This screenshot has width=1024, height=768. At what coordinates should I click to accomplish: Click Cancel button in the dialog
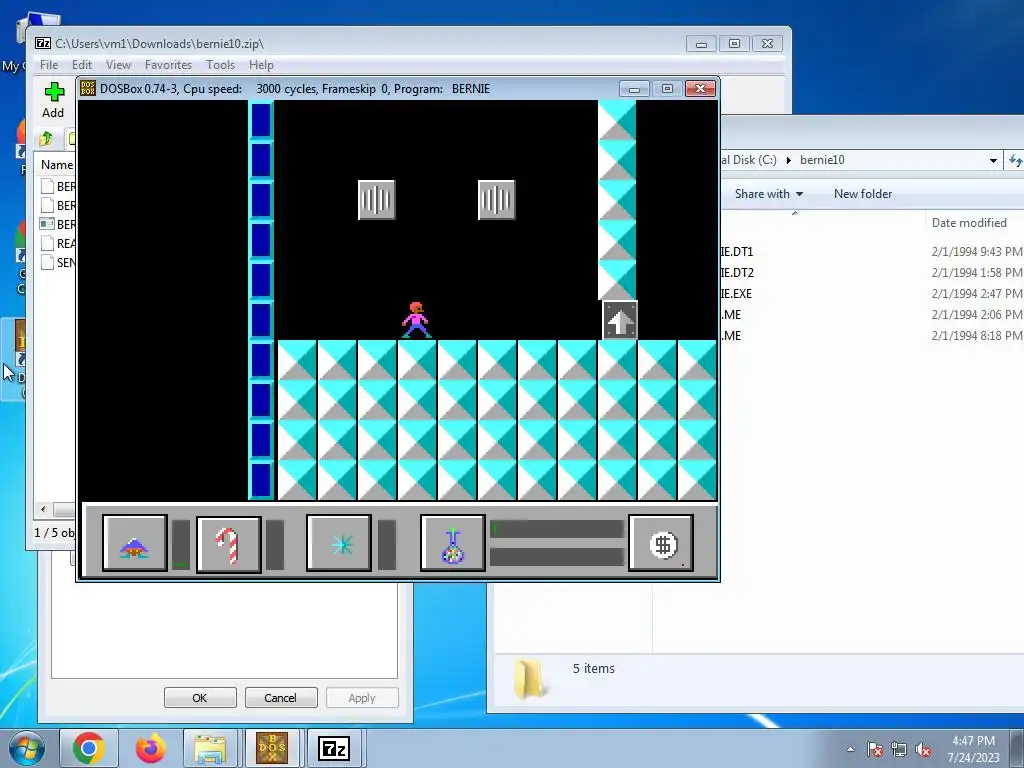click(281, 697)
